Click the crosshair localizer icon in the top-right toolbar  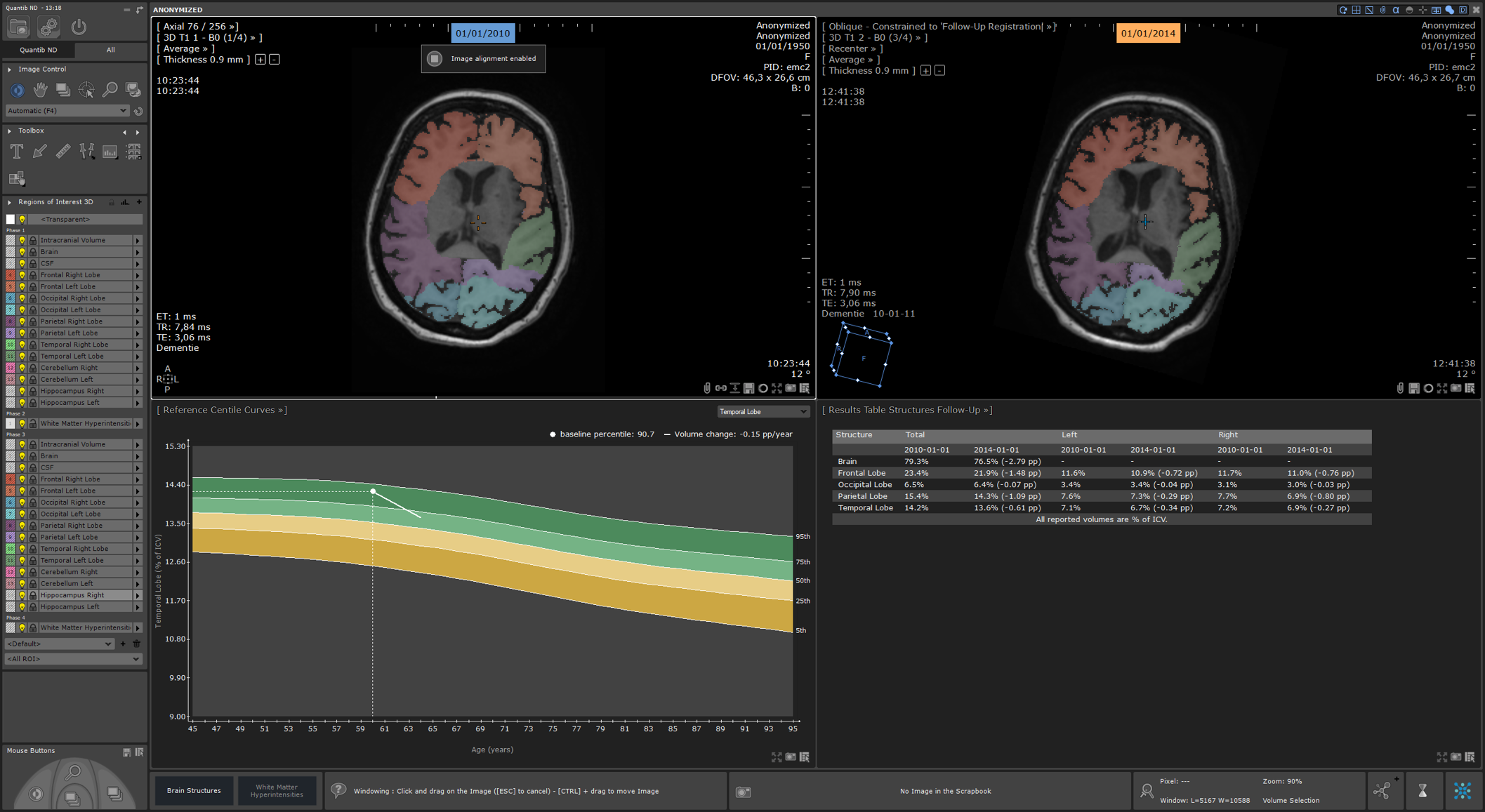1423,10
